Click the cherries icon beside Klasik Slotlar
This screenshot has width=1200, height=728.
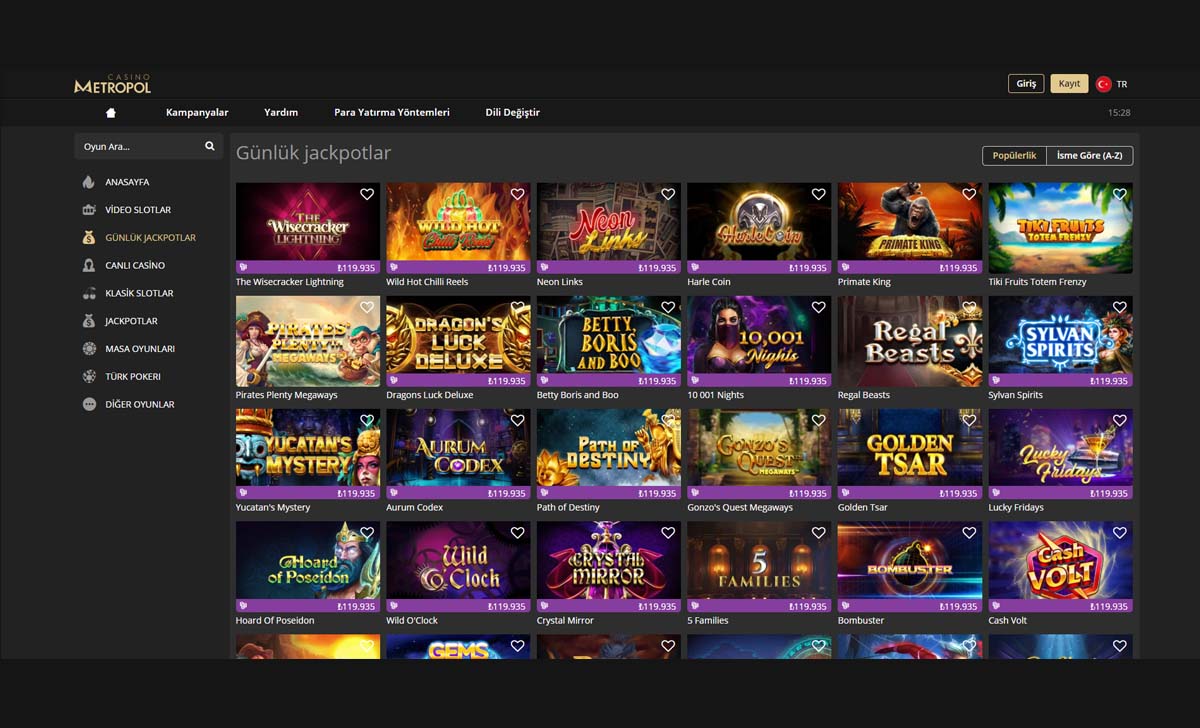point(89,293)
